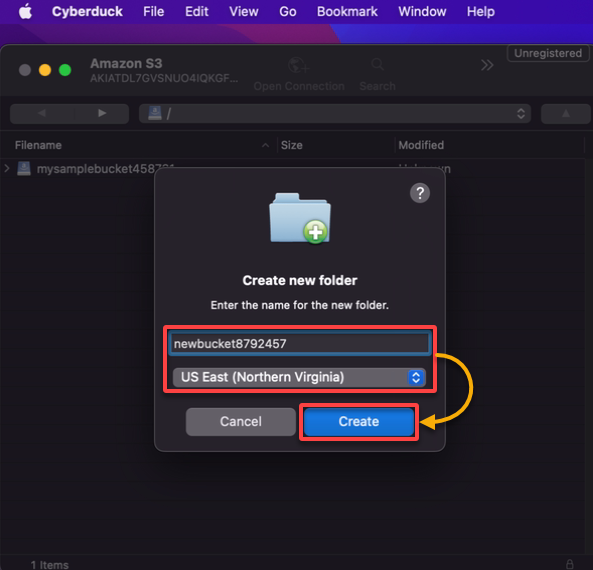Click the back navigation arrow
Screen dimensions: 593x570
point(42,113)
